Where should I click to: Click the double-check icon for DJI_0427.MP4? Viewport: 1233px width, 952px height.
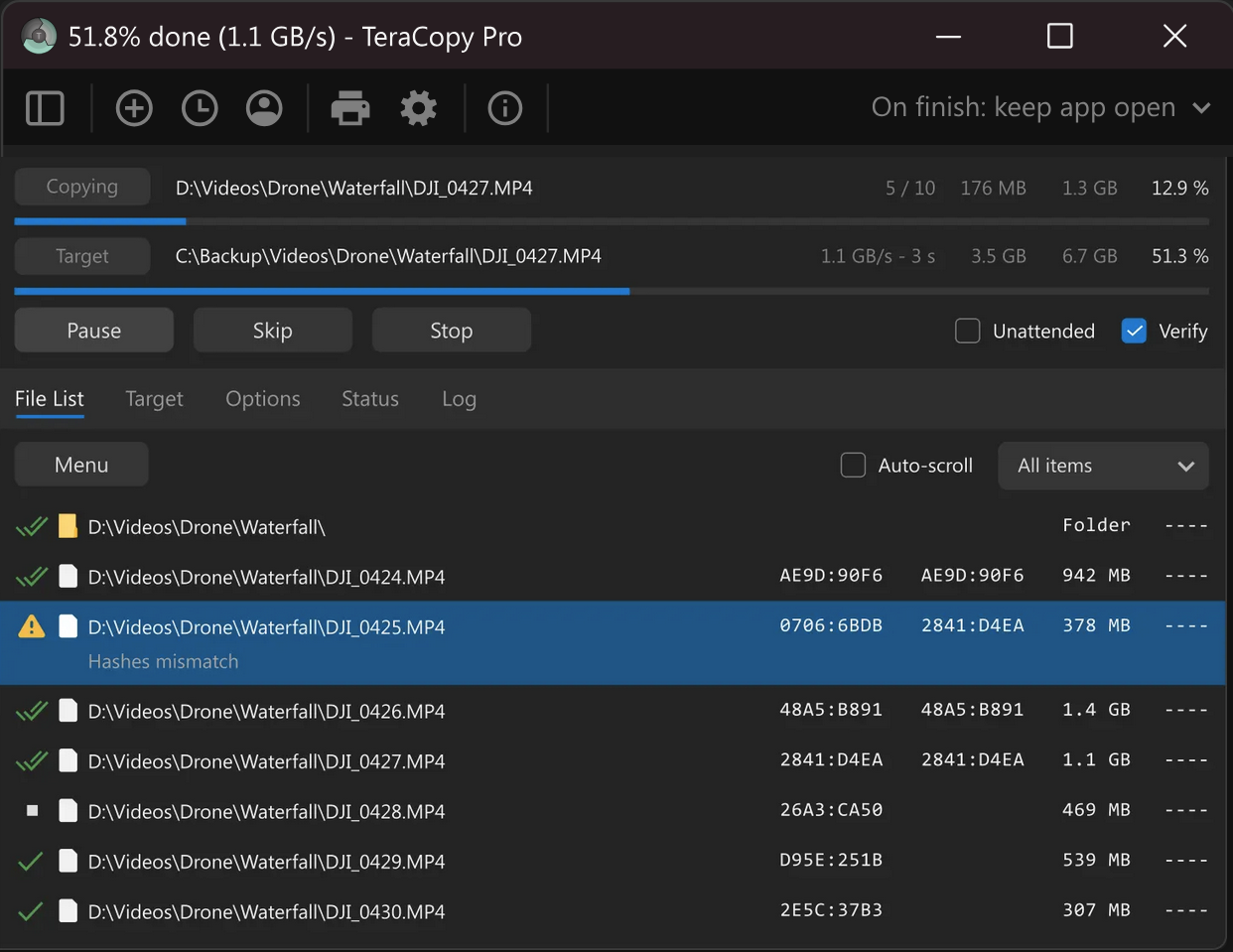(32, 761)
